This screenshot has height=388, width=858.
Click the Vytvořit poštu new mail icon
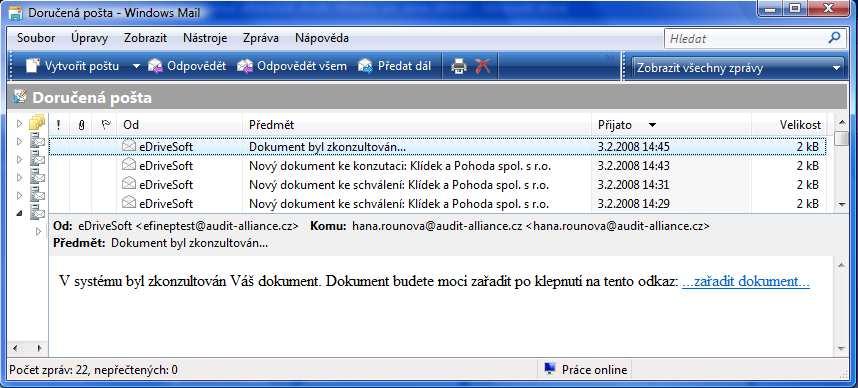click(33, 66)
